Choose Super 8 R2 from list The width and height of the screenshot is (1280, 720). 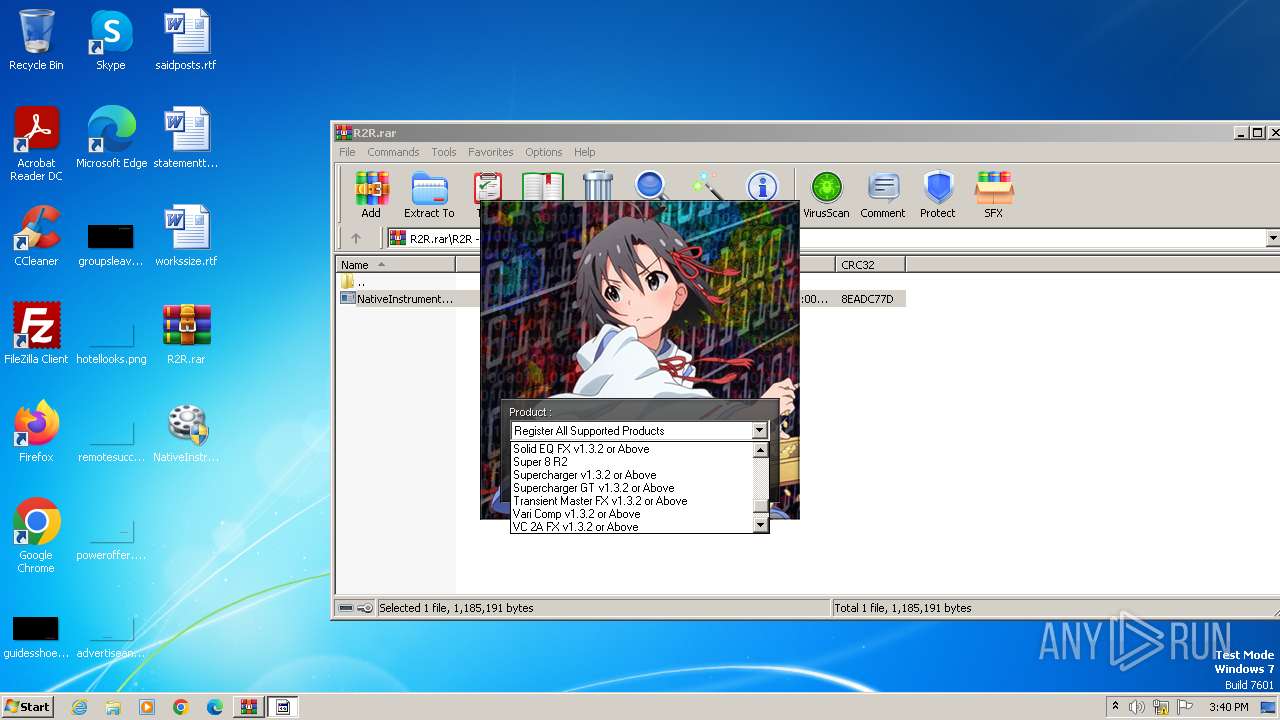tap(631, 462)
